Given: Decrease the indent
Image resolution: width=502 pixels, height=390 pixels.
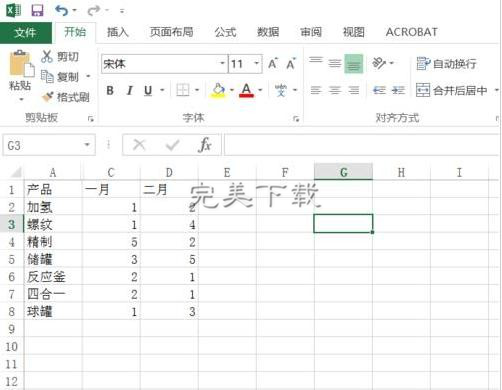Looking at the screenshot, I should coord(379,90).
